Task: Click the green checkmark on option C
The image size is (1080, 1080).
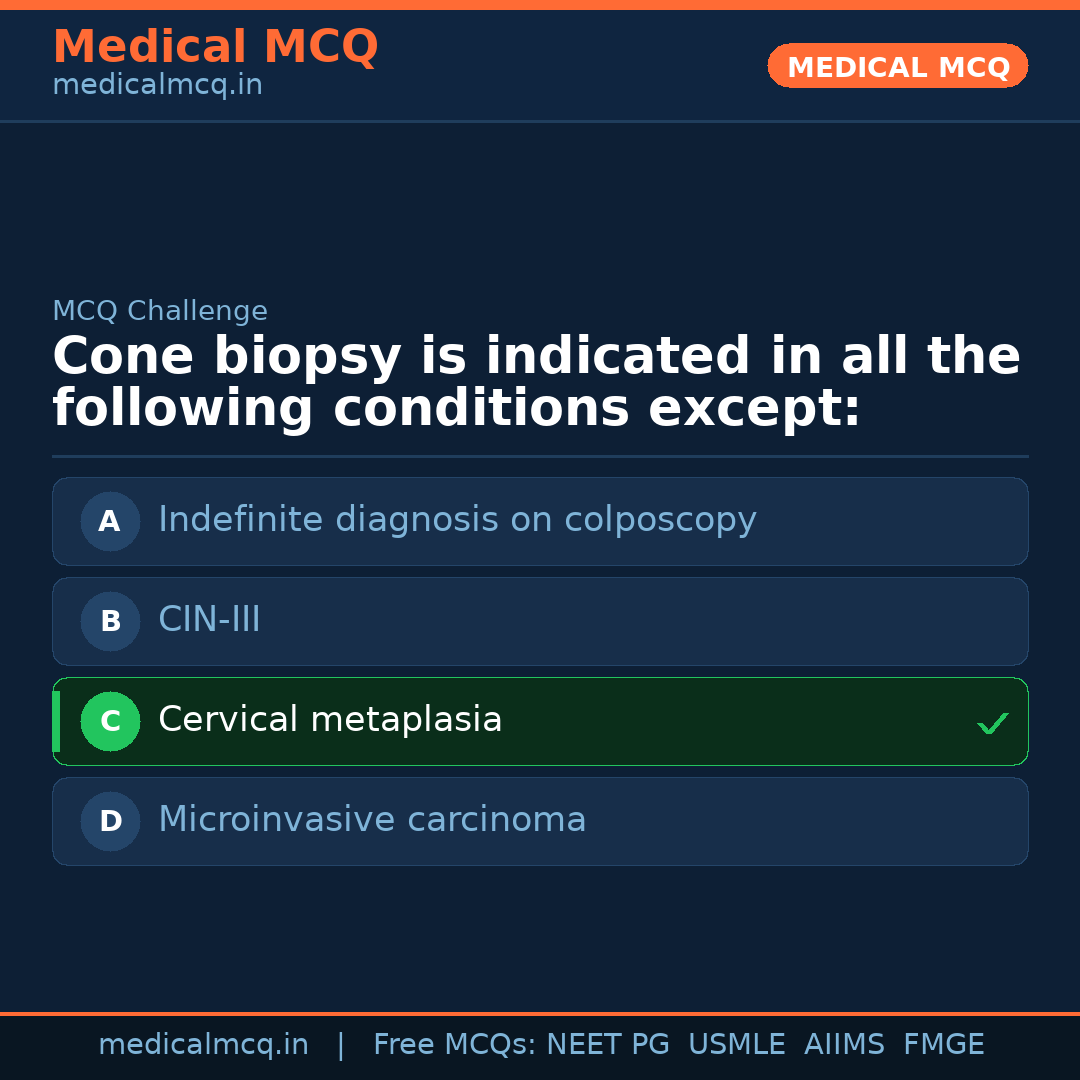Action: coord(992,723)
